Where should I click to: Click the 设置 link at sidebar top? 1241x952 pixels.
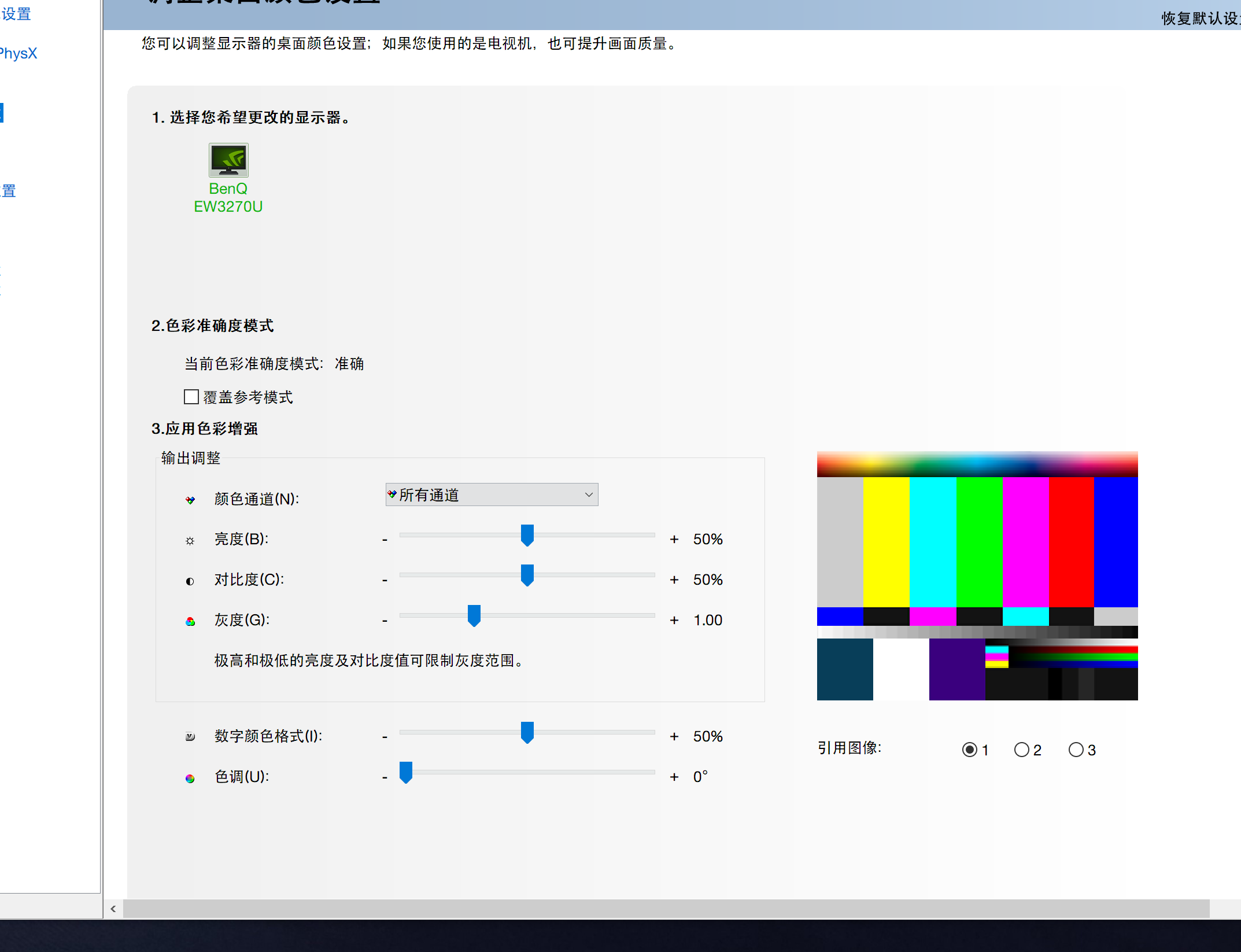coord(16,14)
